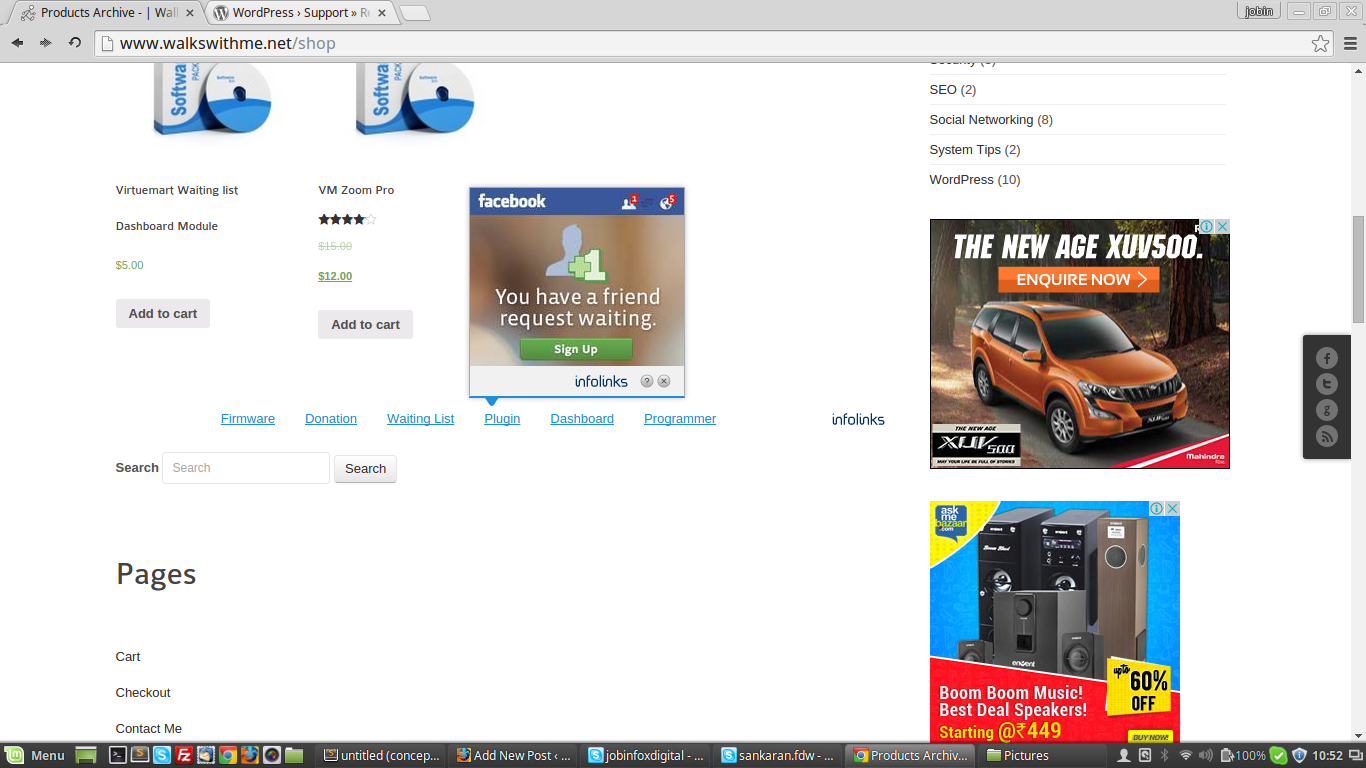Close the XUV500 ad via X icon

(1222, 227)
